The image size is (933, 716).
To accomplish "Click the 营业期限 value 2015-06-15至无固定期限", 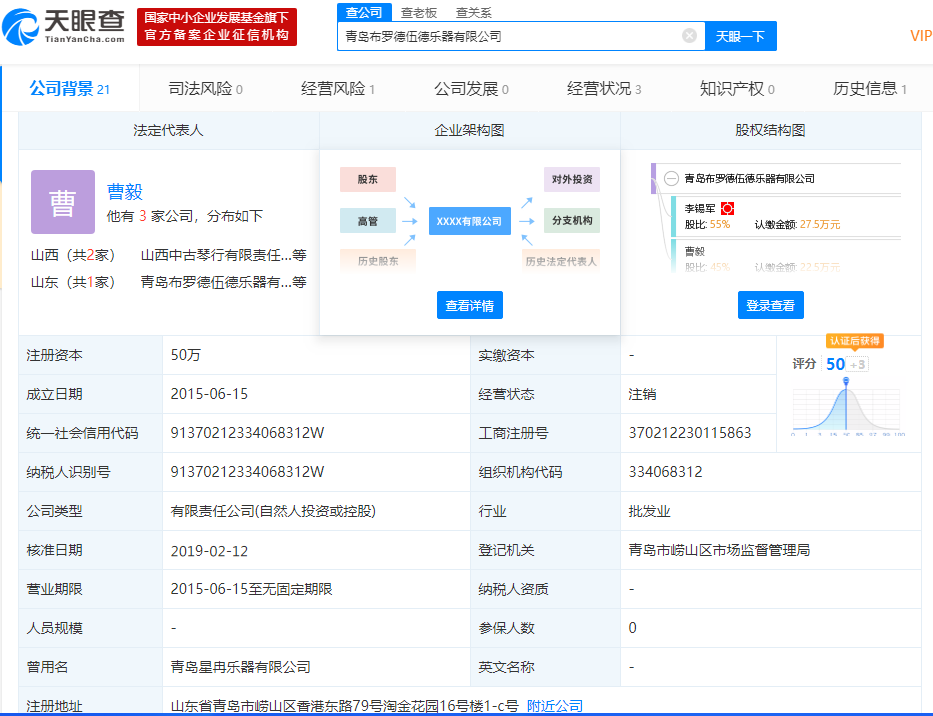I will pyautogui.click(x=251, y=589).
